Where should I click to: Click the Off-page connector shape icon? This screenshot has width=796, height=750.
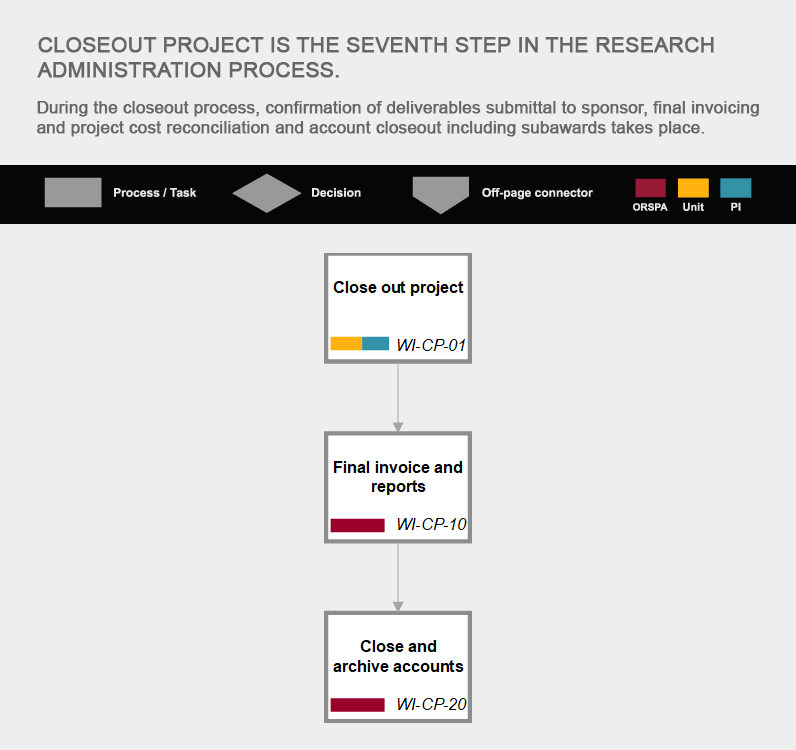[441, 195]
